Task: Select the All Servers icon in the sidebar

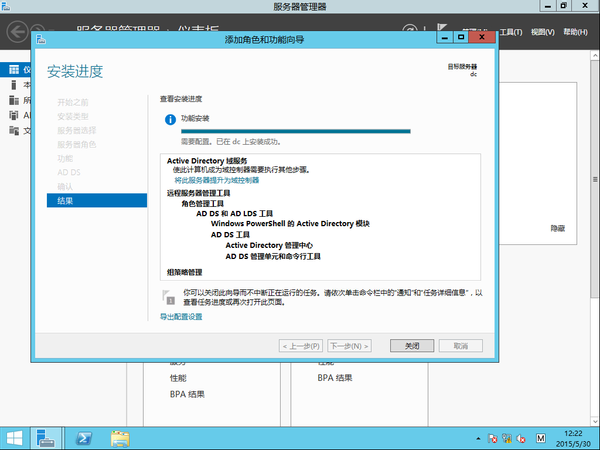Action: point(14,100)
